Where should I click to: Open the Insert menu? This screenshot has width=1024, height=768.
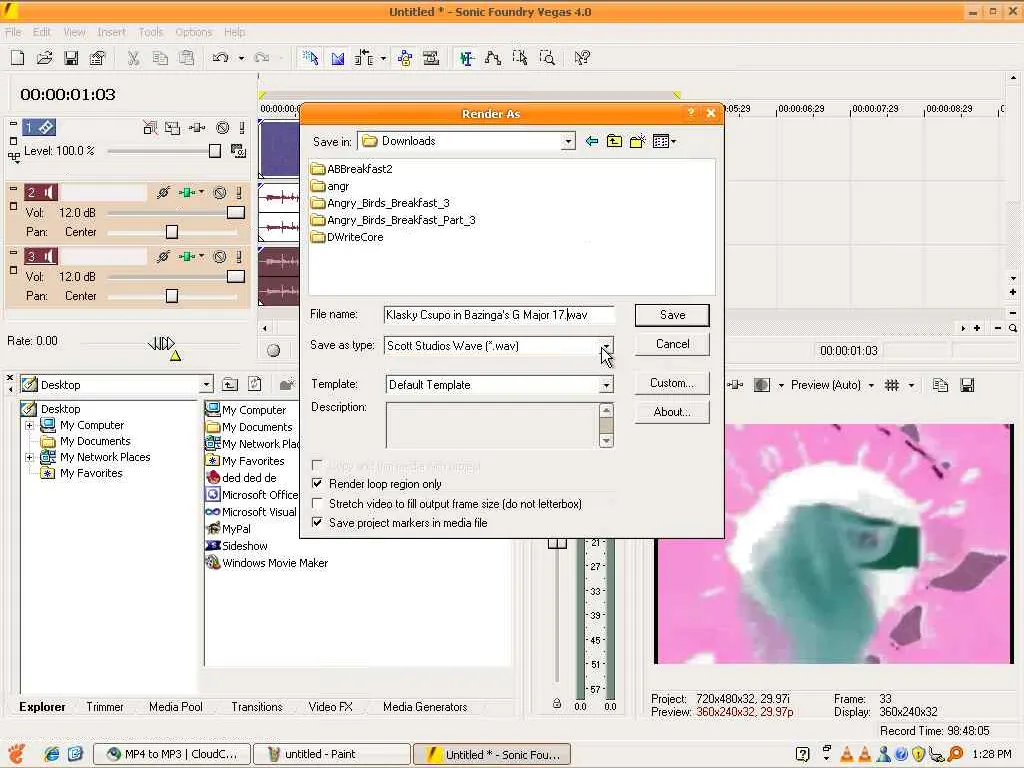(x=112, y=32)
